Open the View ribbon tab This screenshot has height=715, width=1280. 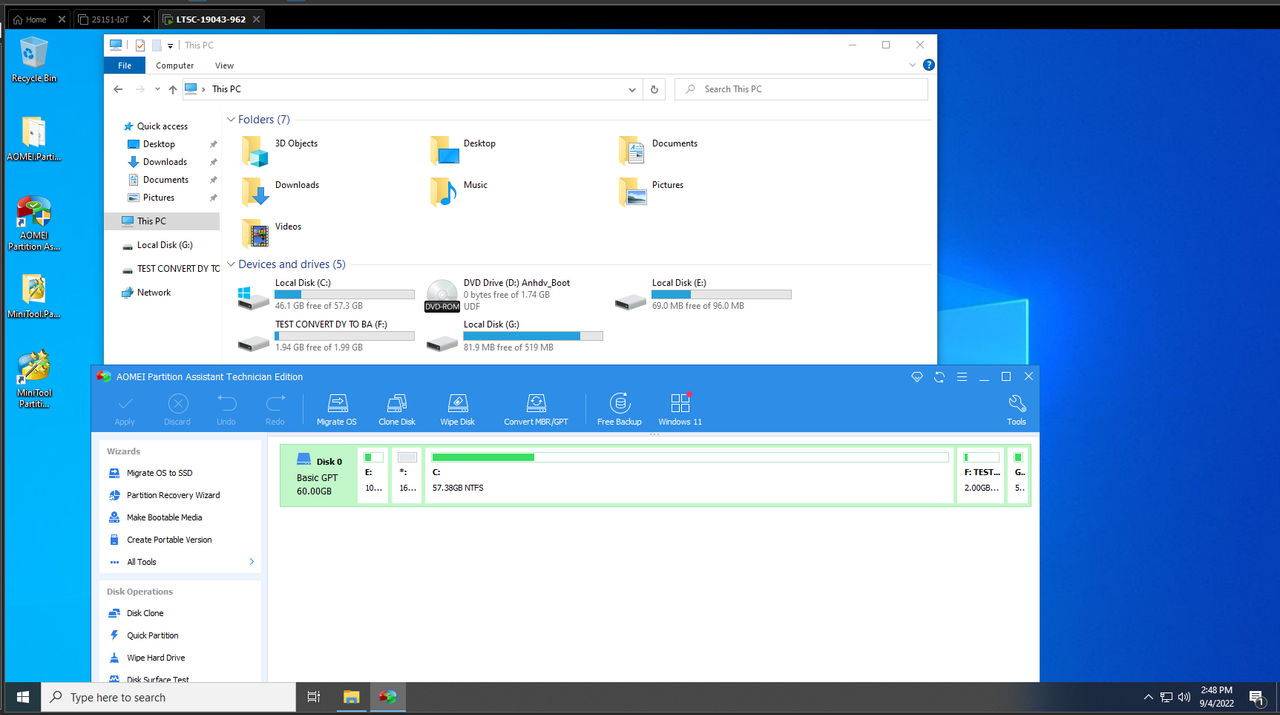pos(224,66)
